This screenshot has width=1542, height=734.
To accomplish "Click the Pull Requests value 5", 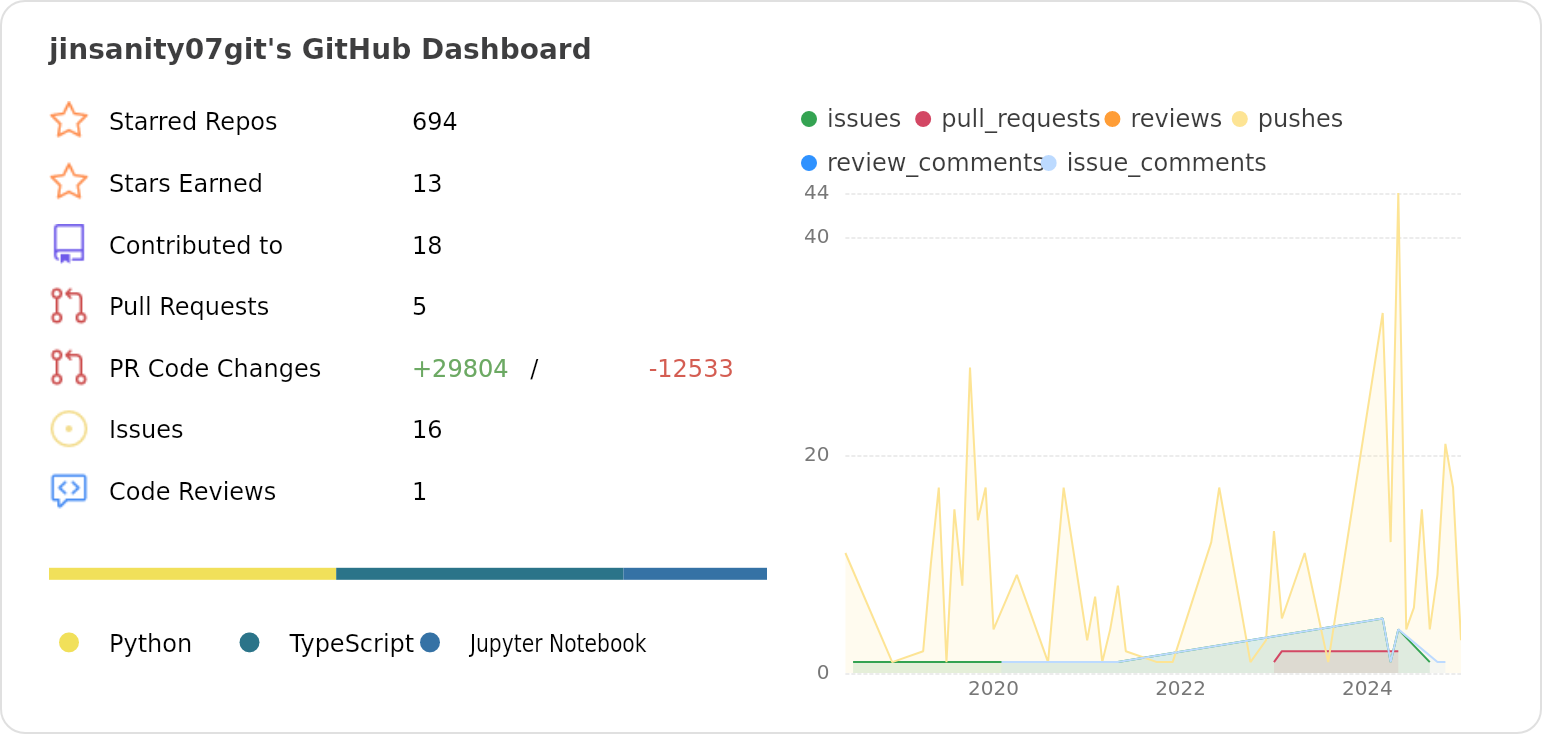I will (420, 307).
